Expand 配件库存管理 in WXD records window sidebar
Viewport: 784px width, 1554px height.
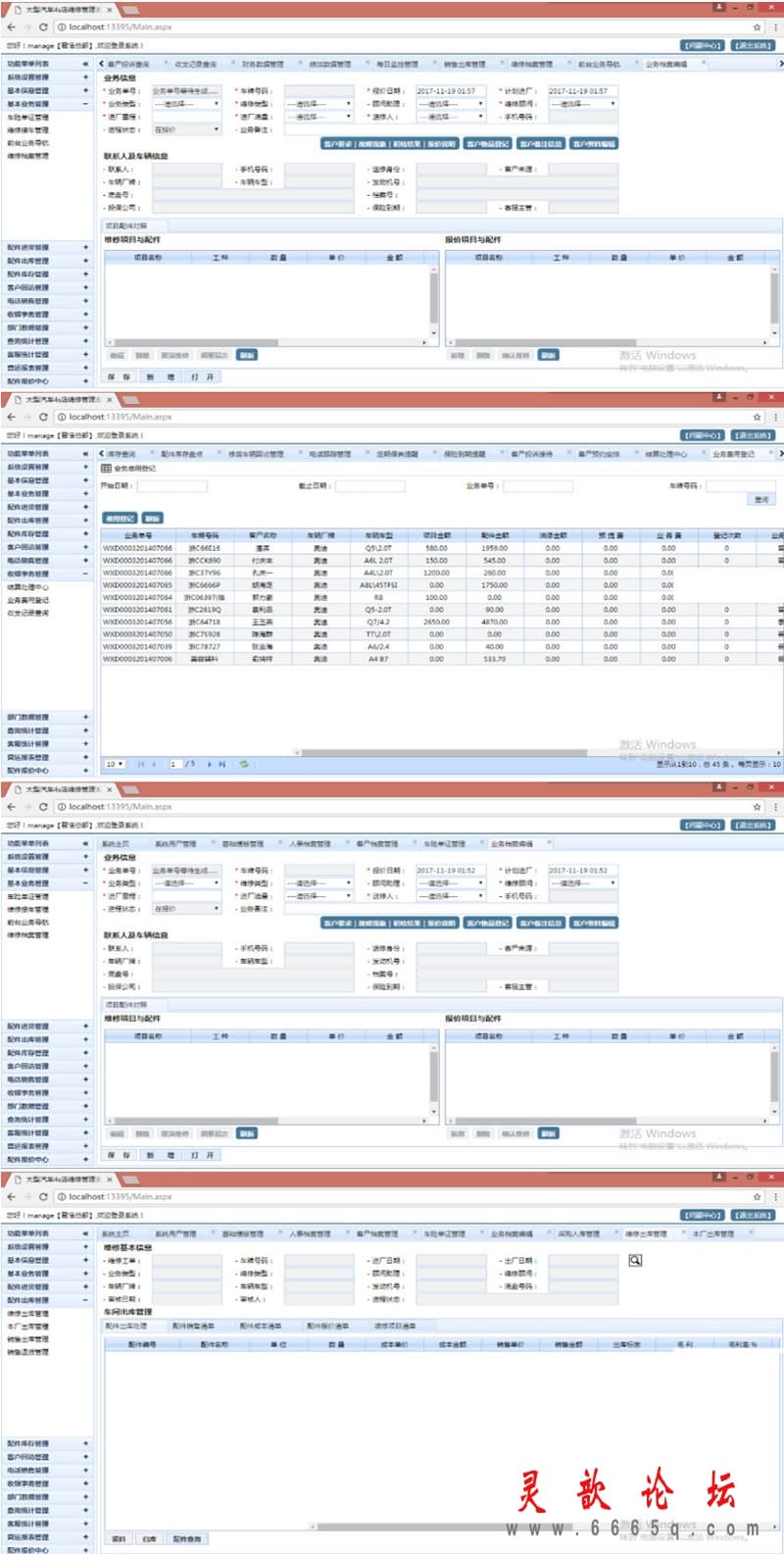86,534
